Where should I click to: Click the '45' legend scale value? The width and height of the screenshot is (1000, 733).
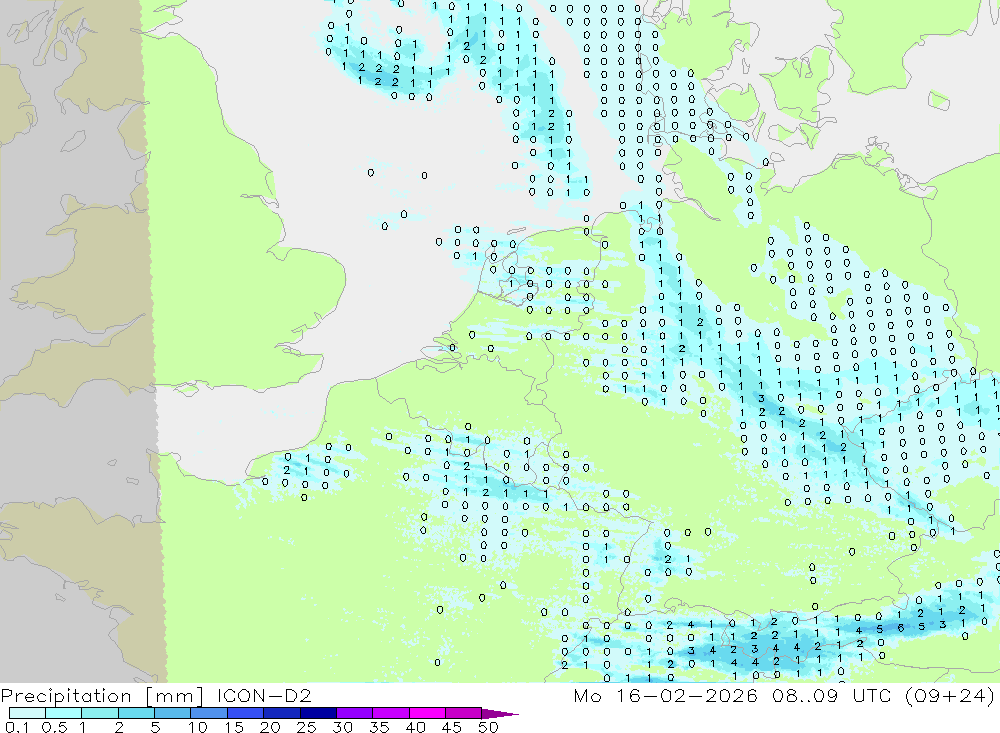pos(452,727)
